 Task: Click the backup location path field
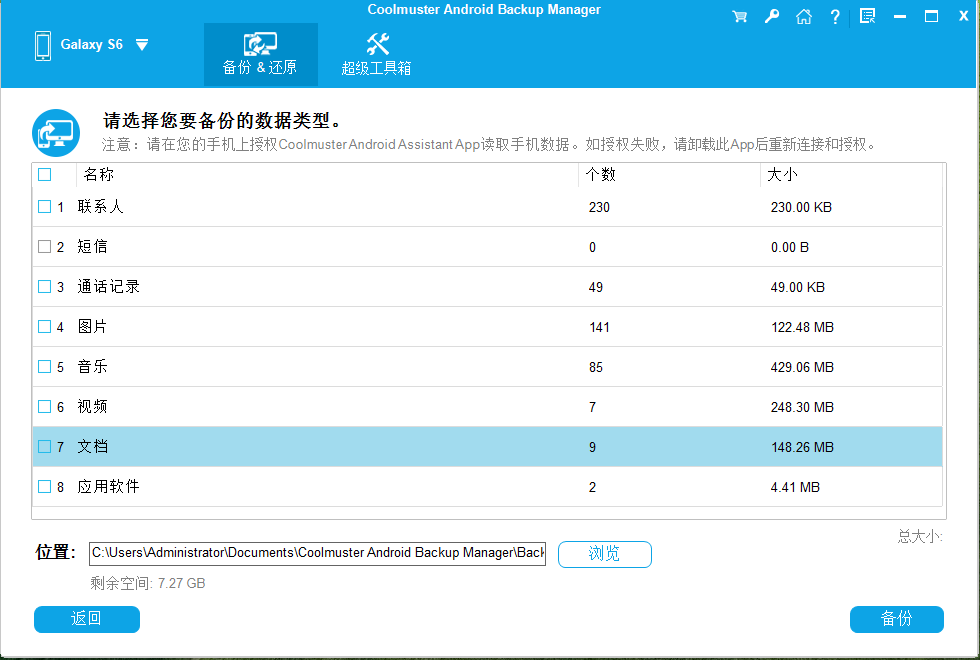[318, 554]
